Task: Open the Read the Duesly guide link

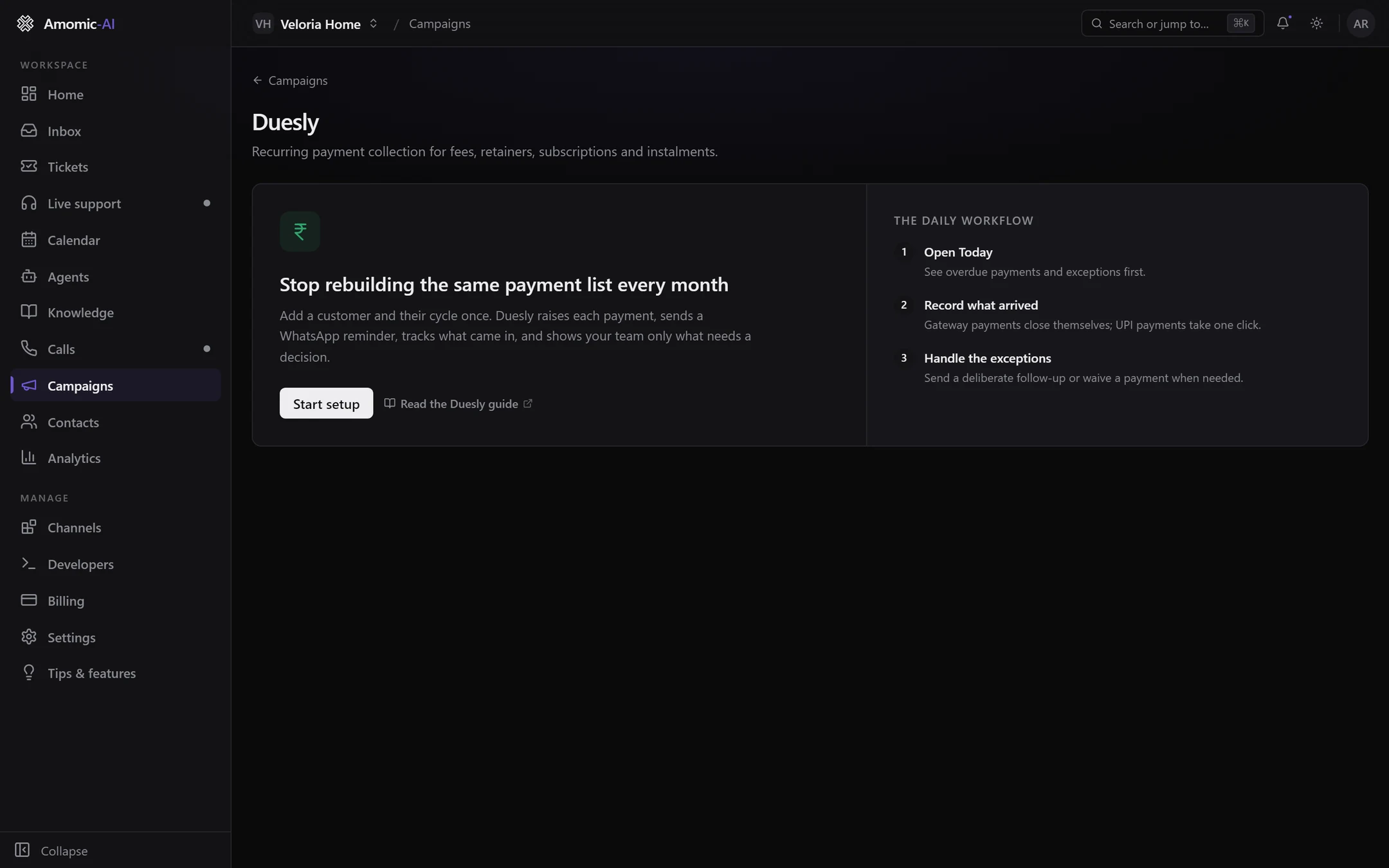Action: (458, 404)
